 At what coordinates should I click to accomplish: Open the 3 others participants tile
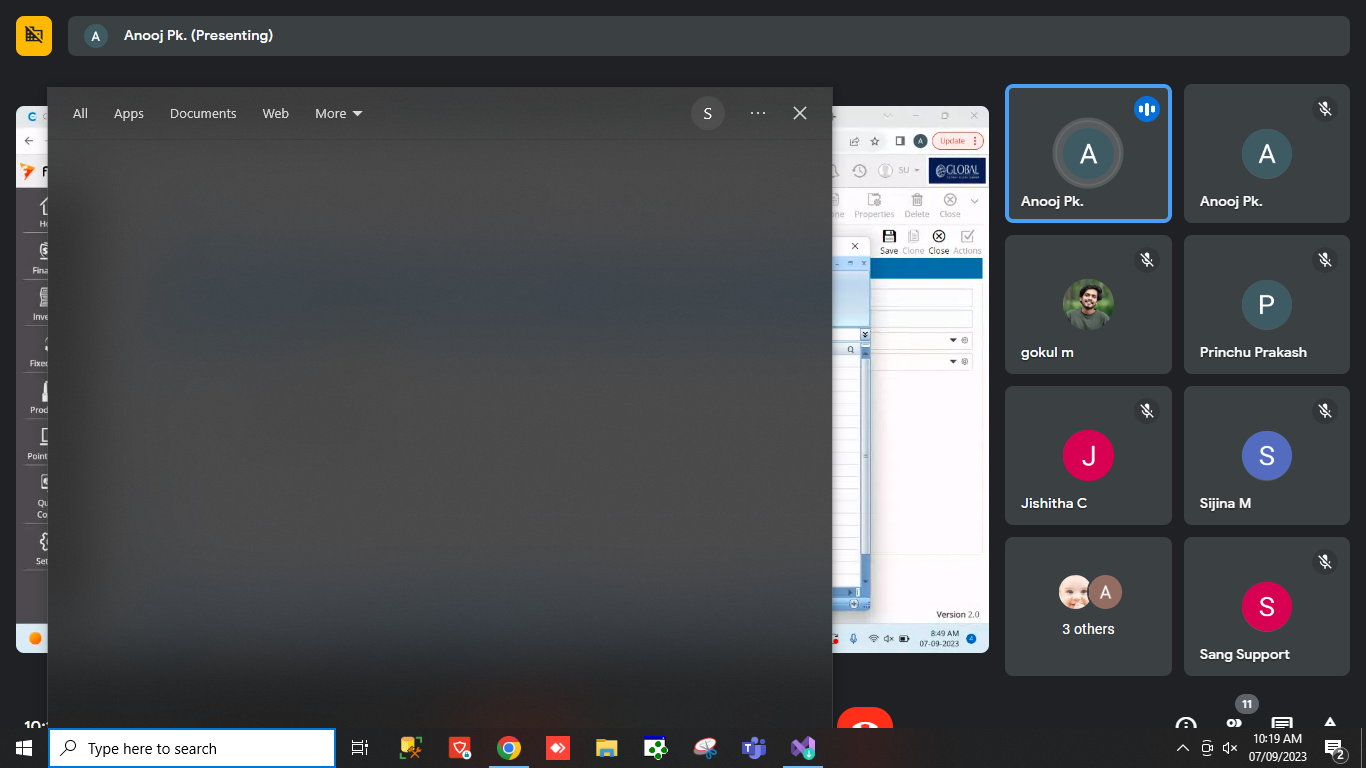pos(1088,606)
